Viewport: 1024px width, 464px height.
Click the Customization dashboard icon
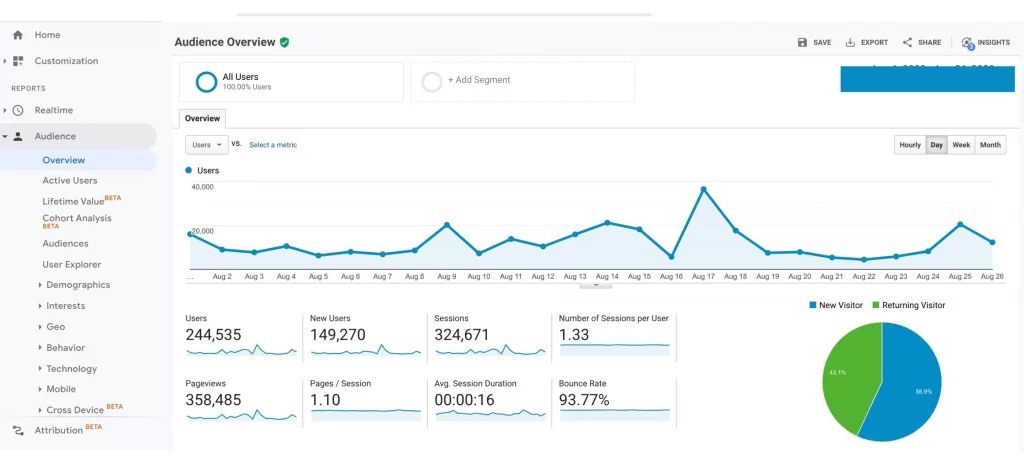[18, 61]
